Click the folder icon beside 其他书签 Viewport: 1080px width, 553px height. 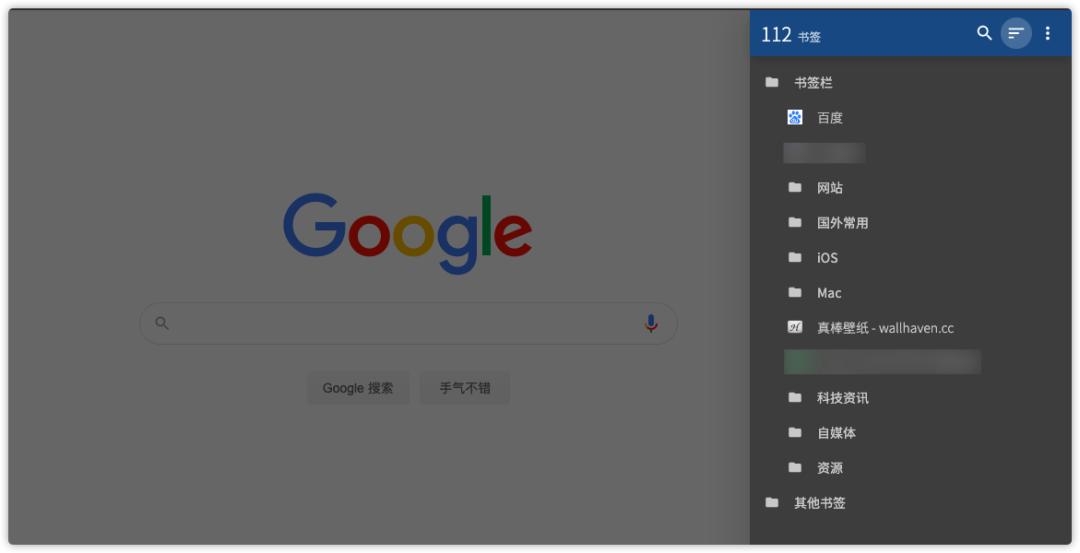(772, 503)
